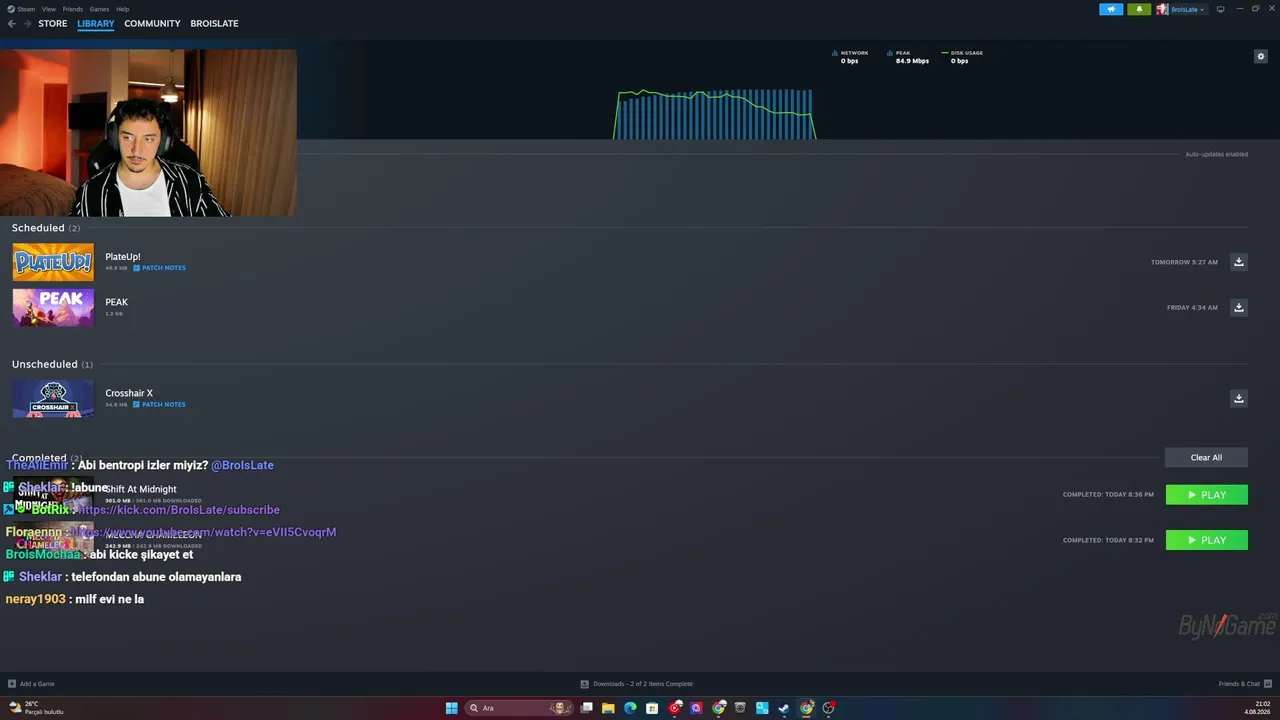Open PlateUp! patch notes

[x=160, y=268]
